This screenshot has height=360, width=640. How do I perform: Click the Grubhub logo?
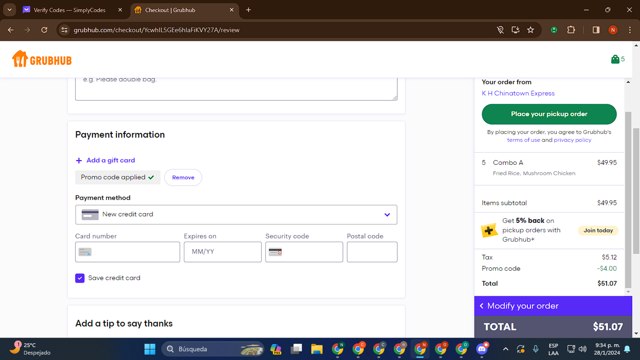tap(42, 60)
